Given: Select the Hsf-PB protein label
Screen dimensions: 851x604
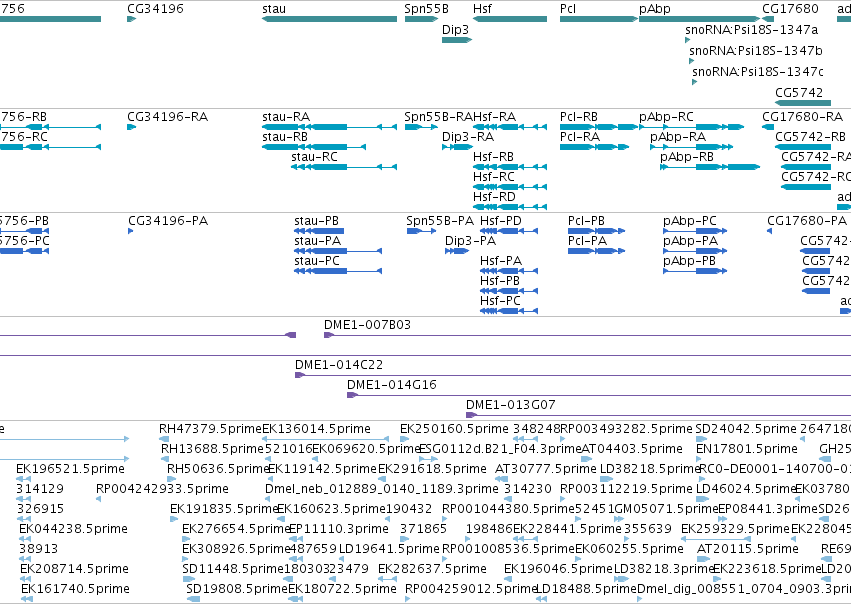Looking at the screenshot, I should [500, 281].
